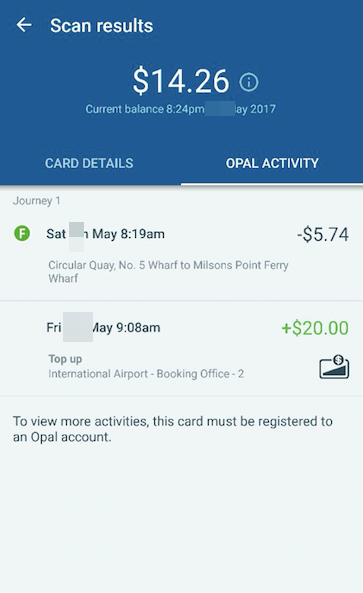
Task: Open the Sat May 8:19am journey
Action: point(182,253)
